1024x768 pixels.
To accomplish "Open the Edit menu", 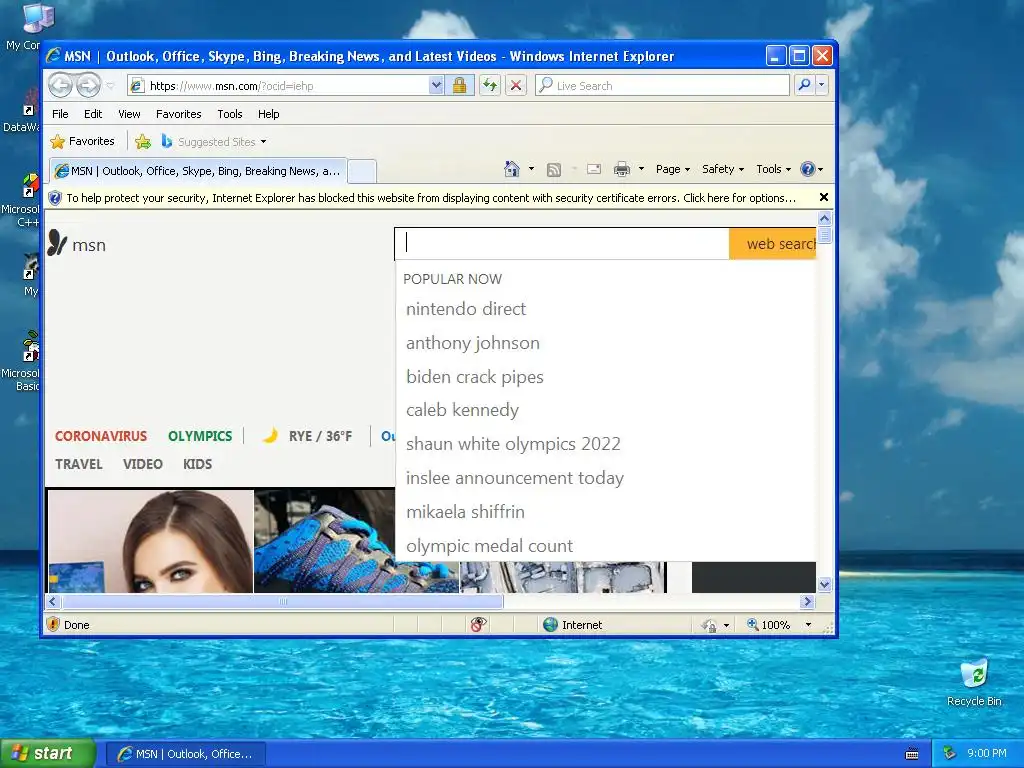I will 93,114.
